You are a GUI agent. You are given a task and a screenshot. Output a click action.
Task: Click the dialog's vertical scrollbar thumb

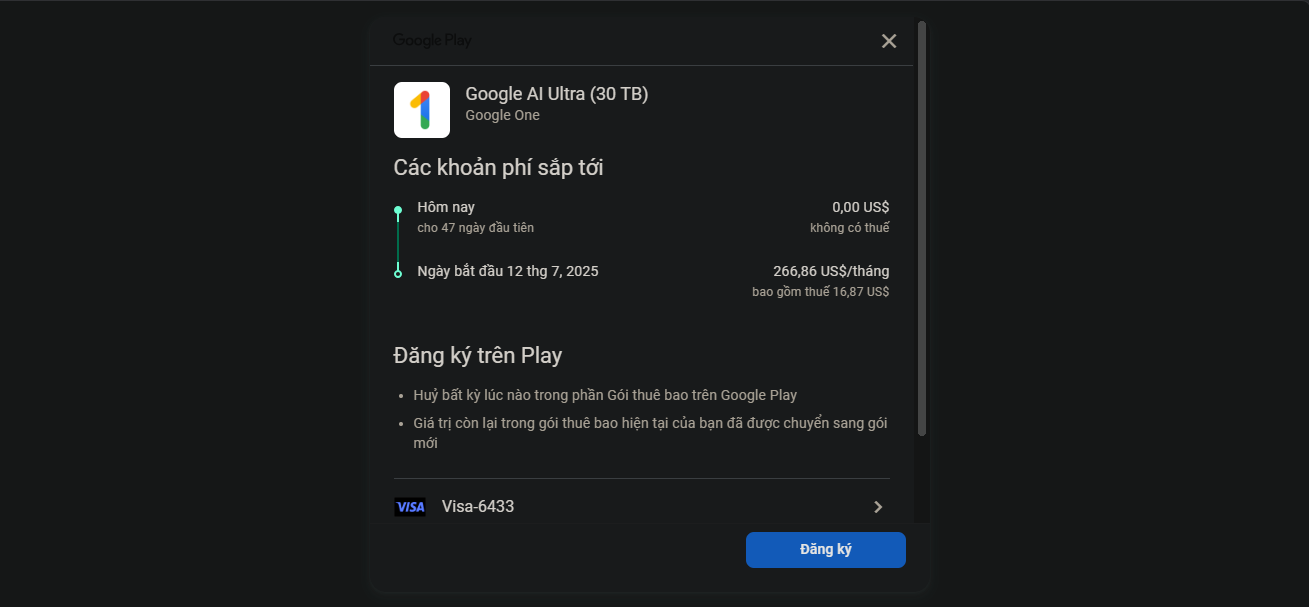(x=922, y=228)
